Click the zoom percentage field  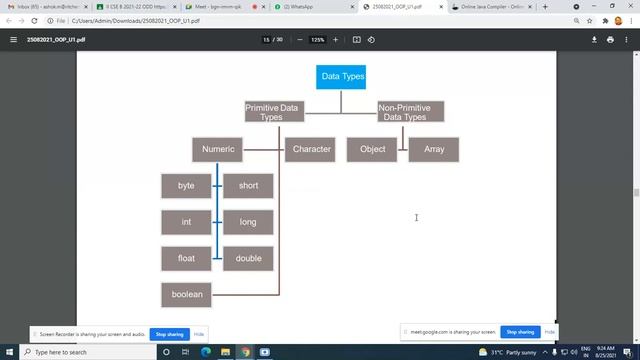318,40
